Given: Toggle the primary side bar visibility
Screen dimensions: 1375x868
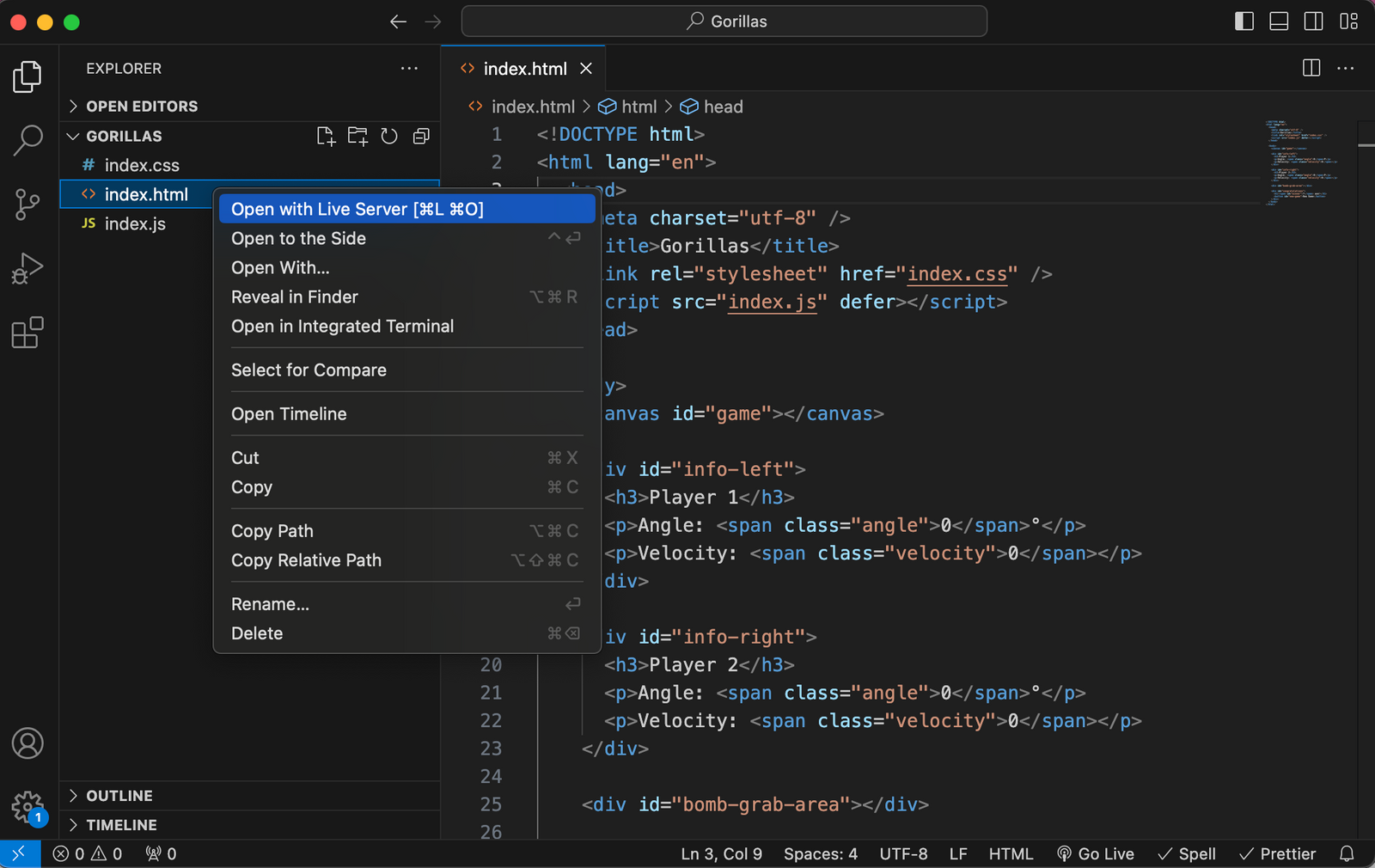Looking at the screenshot, I should [x=1244, y=21].
